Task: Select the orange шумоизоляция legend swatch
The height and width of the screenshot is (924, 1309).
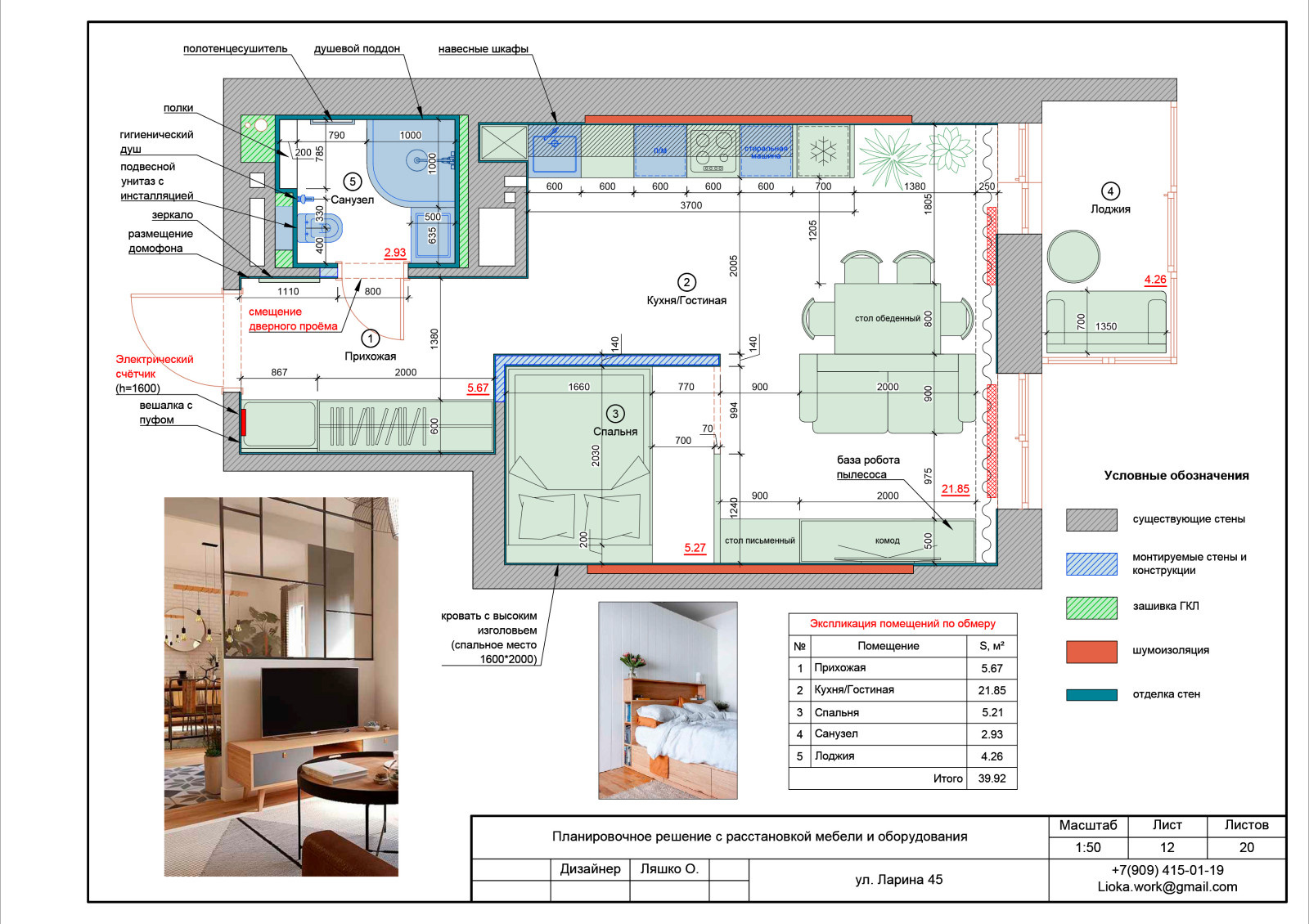Action: pos(1091,651)
